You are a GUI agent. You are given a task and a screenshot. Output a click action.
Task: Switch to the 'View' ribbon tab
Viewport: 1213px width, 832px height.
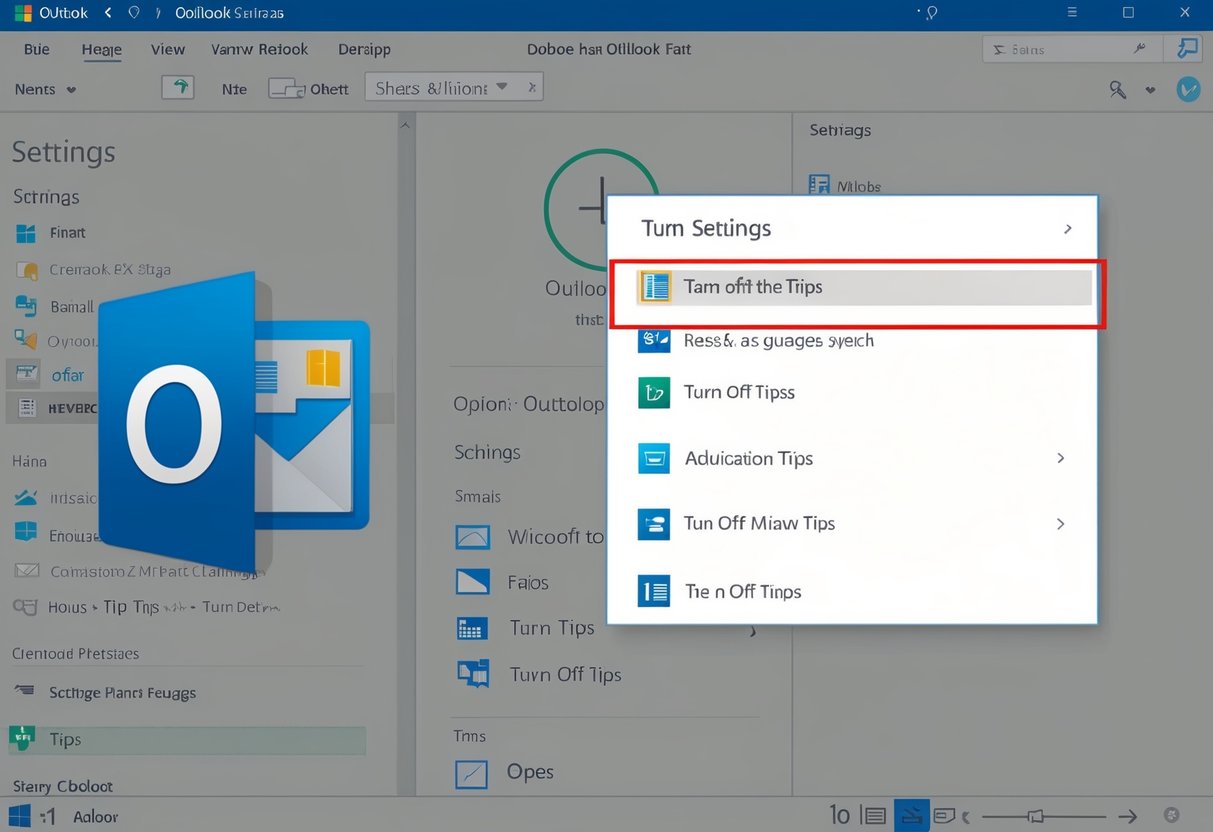[x=167, y=48]
